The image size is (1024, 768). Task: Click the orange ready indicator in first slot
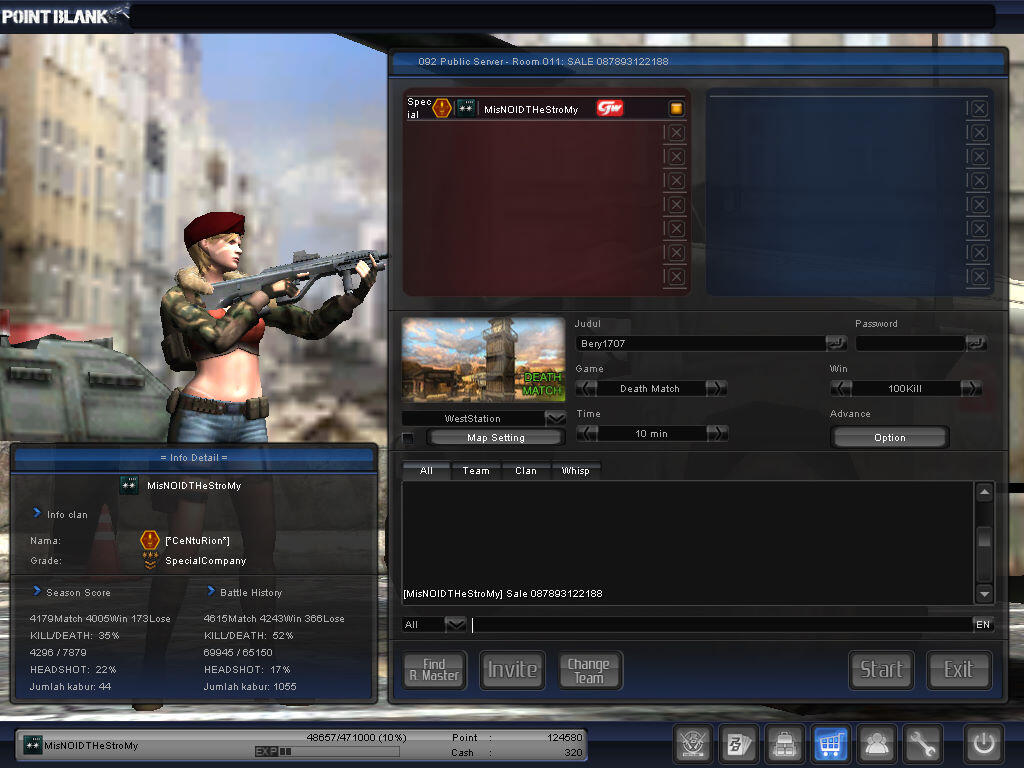[676, 108]
